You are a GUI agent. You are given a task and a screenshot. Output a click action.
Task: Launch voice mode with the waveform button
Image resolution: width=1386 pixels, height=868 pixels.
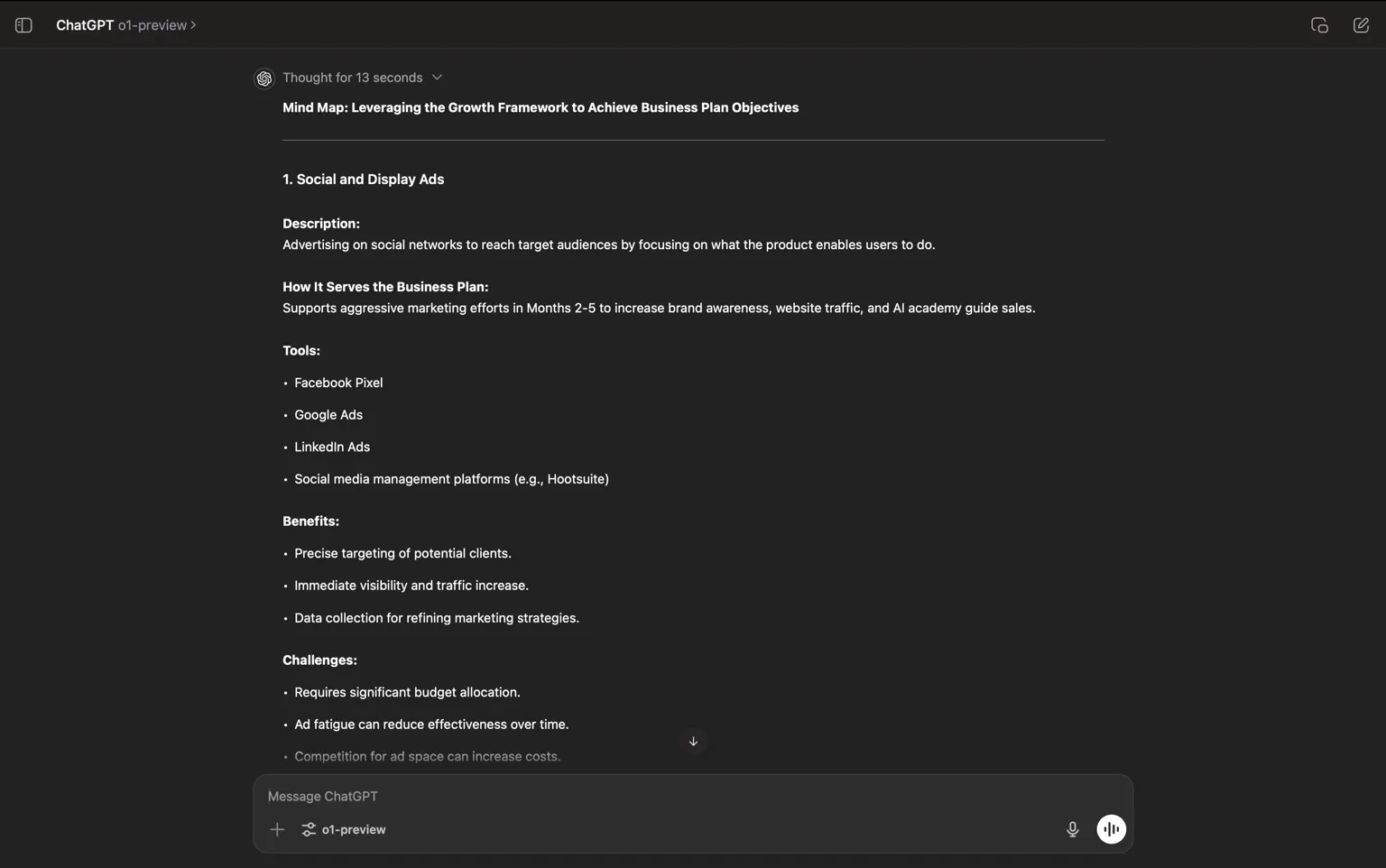[1111, 829]
